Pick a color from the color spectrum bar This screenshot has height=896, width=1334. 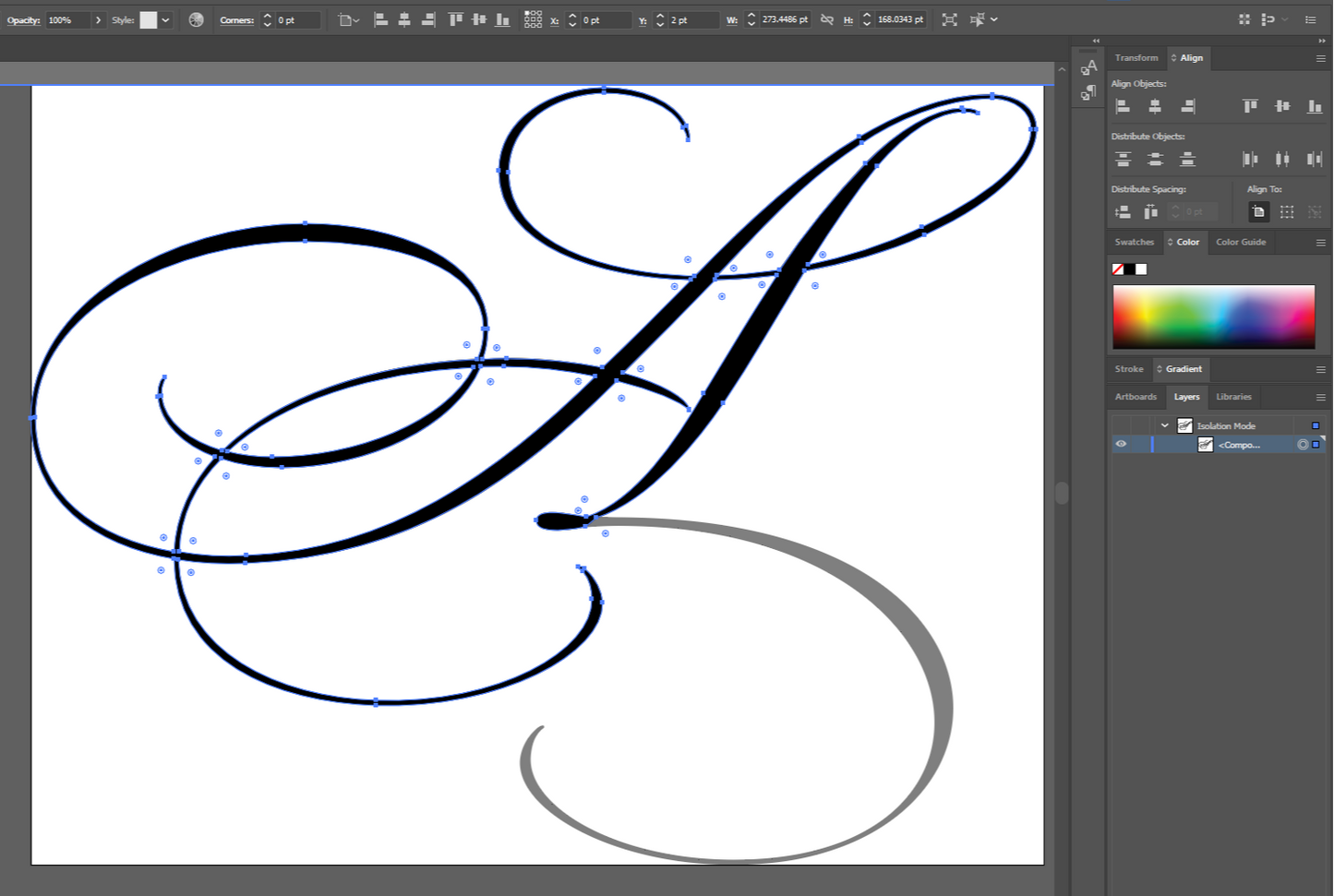tap(1213, 317)
